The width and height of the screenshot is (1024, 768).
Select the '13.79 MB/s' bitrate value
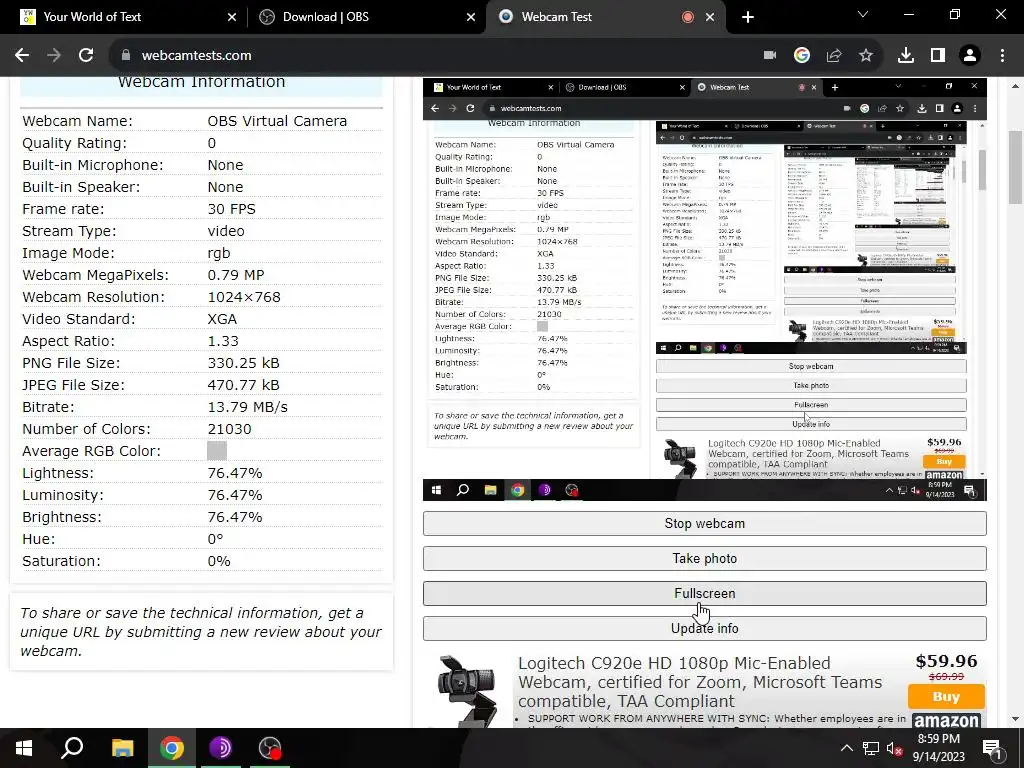tap(248, 407)
